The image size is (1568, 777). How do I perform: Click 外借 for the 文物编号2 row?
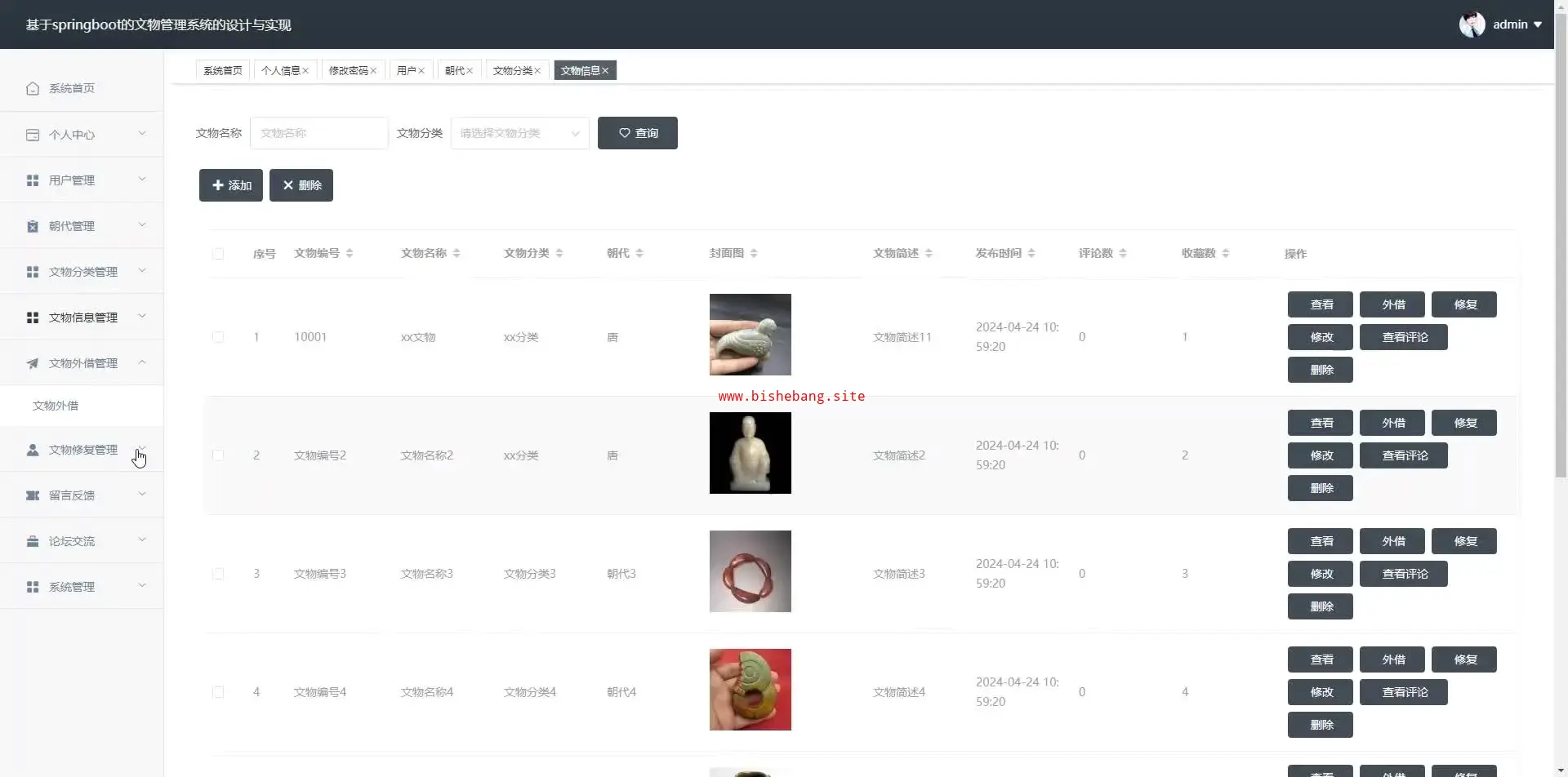pos(1392,423)
